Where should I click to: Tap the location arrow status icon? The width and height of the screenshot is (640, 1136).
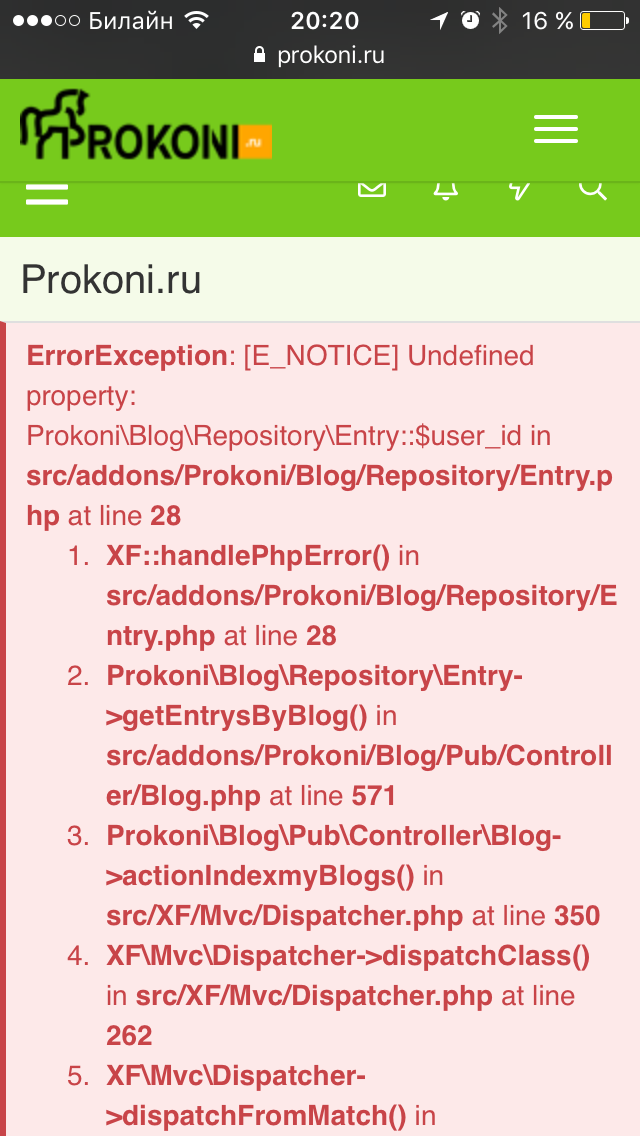point(439,20)
